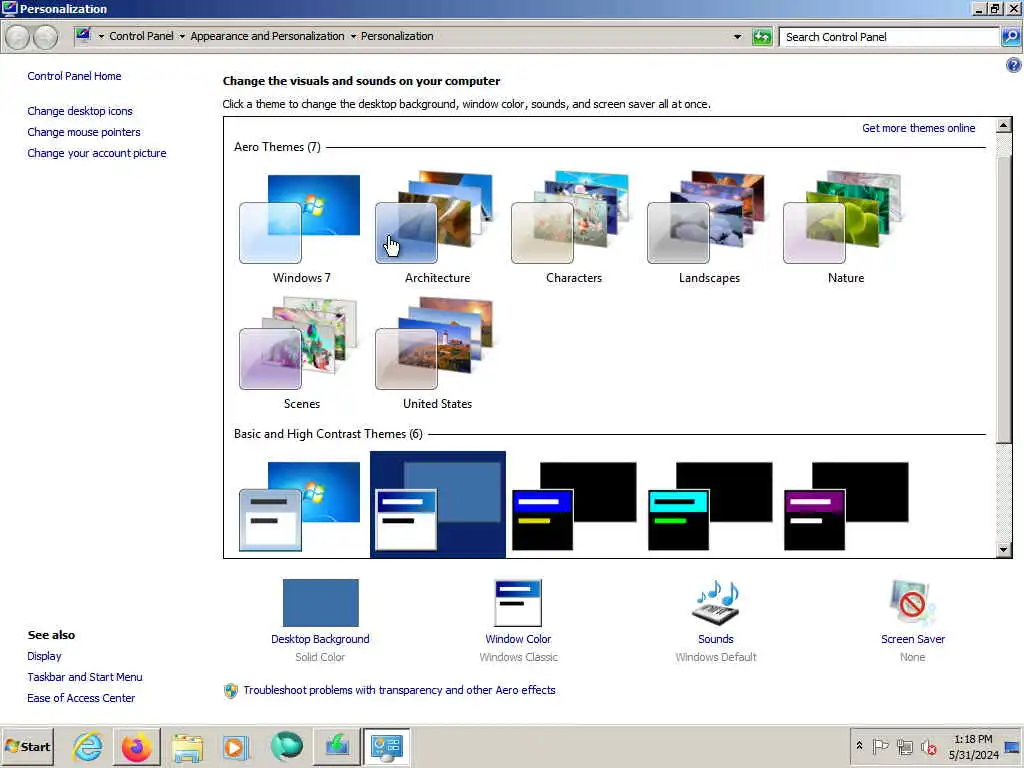Open Change mouse pointers
Screen dimensions: 1024x768
[x=84, y=132]
